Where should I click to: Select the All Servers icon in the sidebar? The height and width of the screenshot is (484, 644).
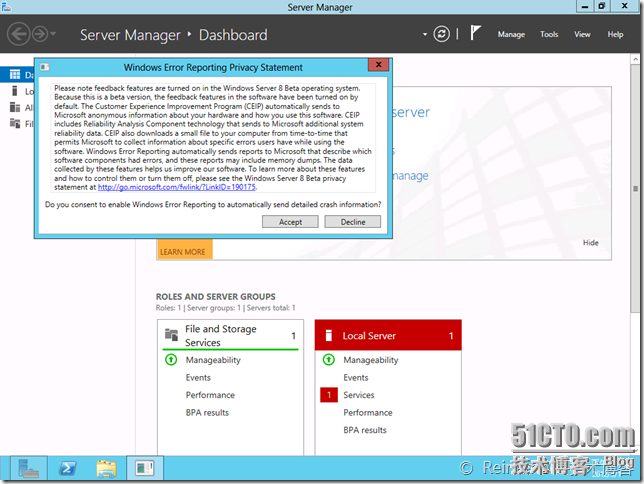point(15,107)
